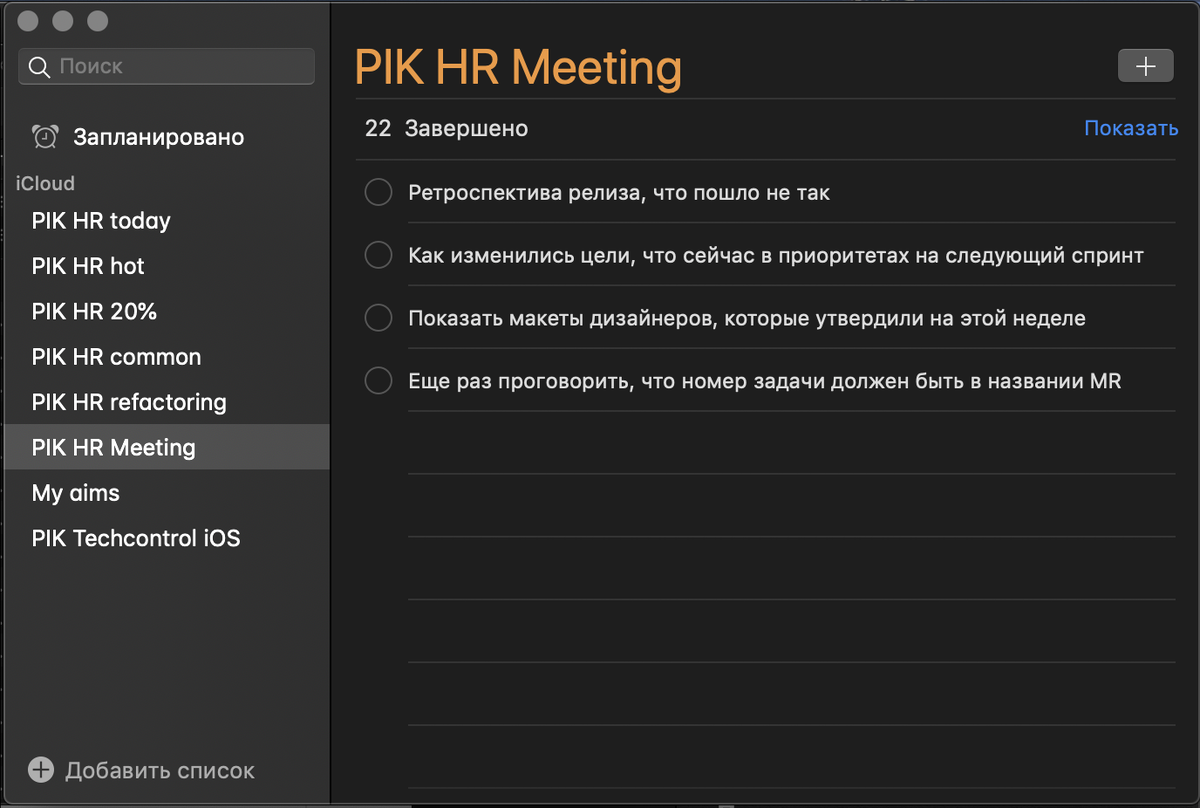
Task: Click the iCloud section header
Action: click(x=45, y=183)
